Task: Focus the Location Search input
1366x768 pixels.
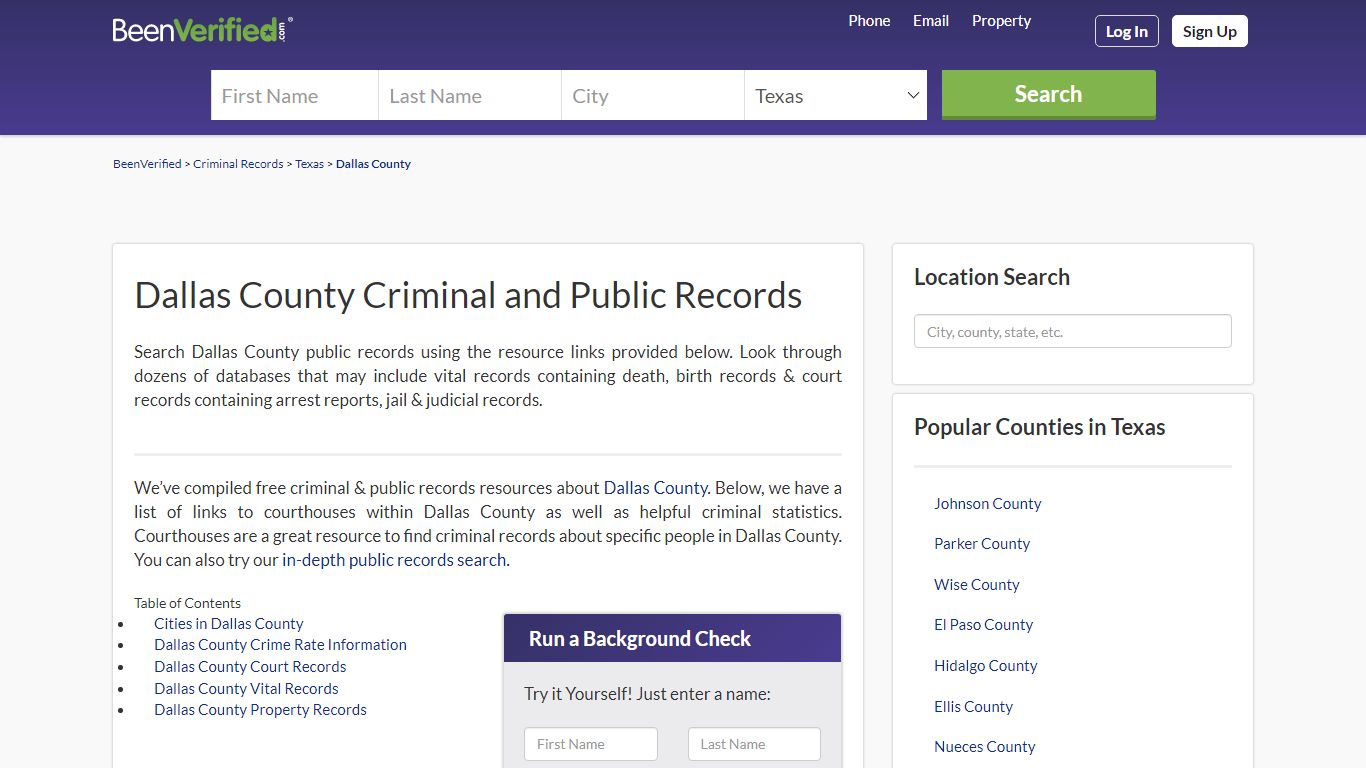Action: [1073, 332]
